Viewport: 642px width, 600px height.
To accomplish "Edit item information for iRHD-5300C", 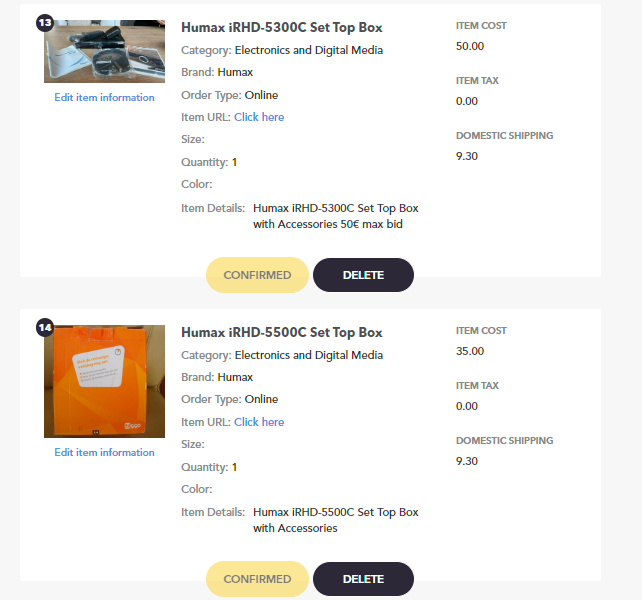I will pyautogui.click(x=105, y=97).
